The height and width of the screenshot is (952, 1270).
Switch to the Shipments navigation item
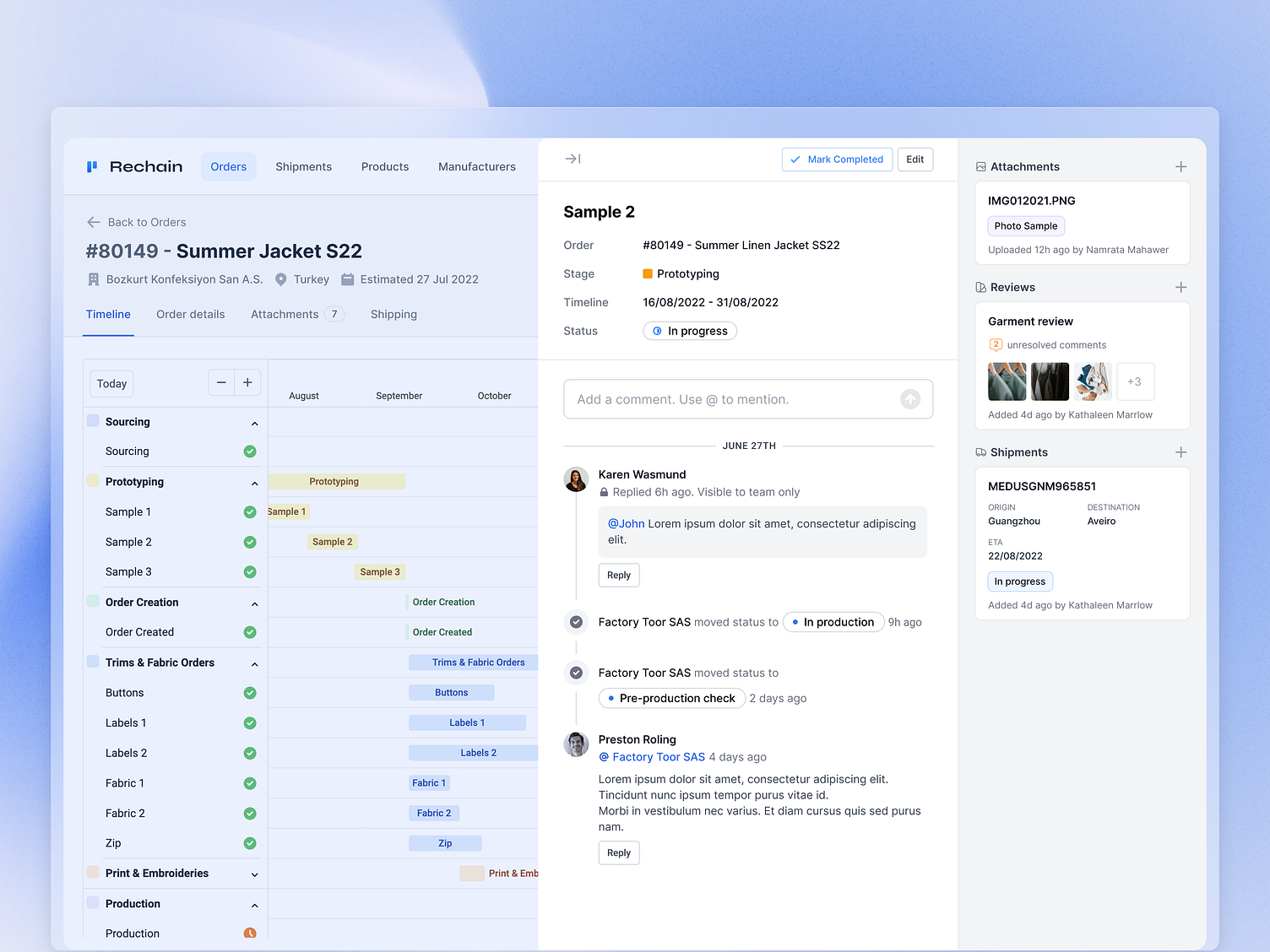point(303,166)
